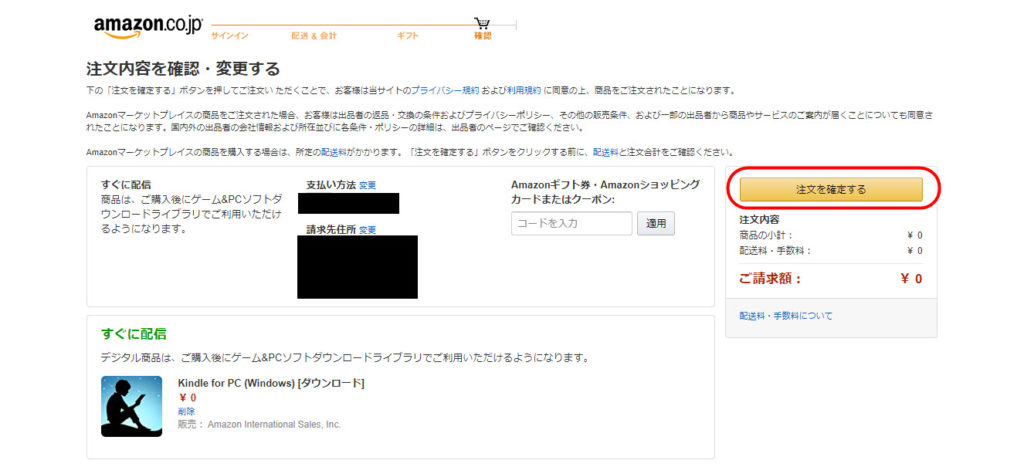Image resolution: width=1024 pixels, height=467 pixels.
Task: Click the 商品の小計 row label
Action: click(767, 235)
